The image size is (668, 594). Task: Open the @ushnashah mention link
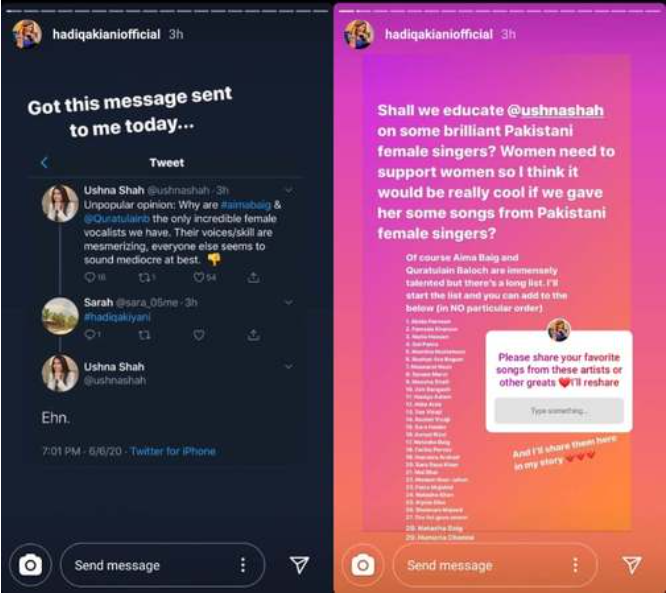pos(556,110)
